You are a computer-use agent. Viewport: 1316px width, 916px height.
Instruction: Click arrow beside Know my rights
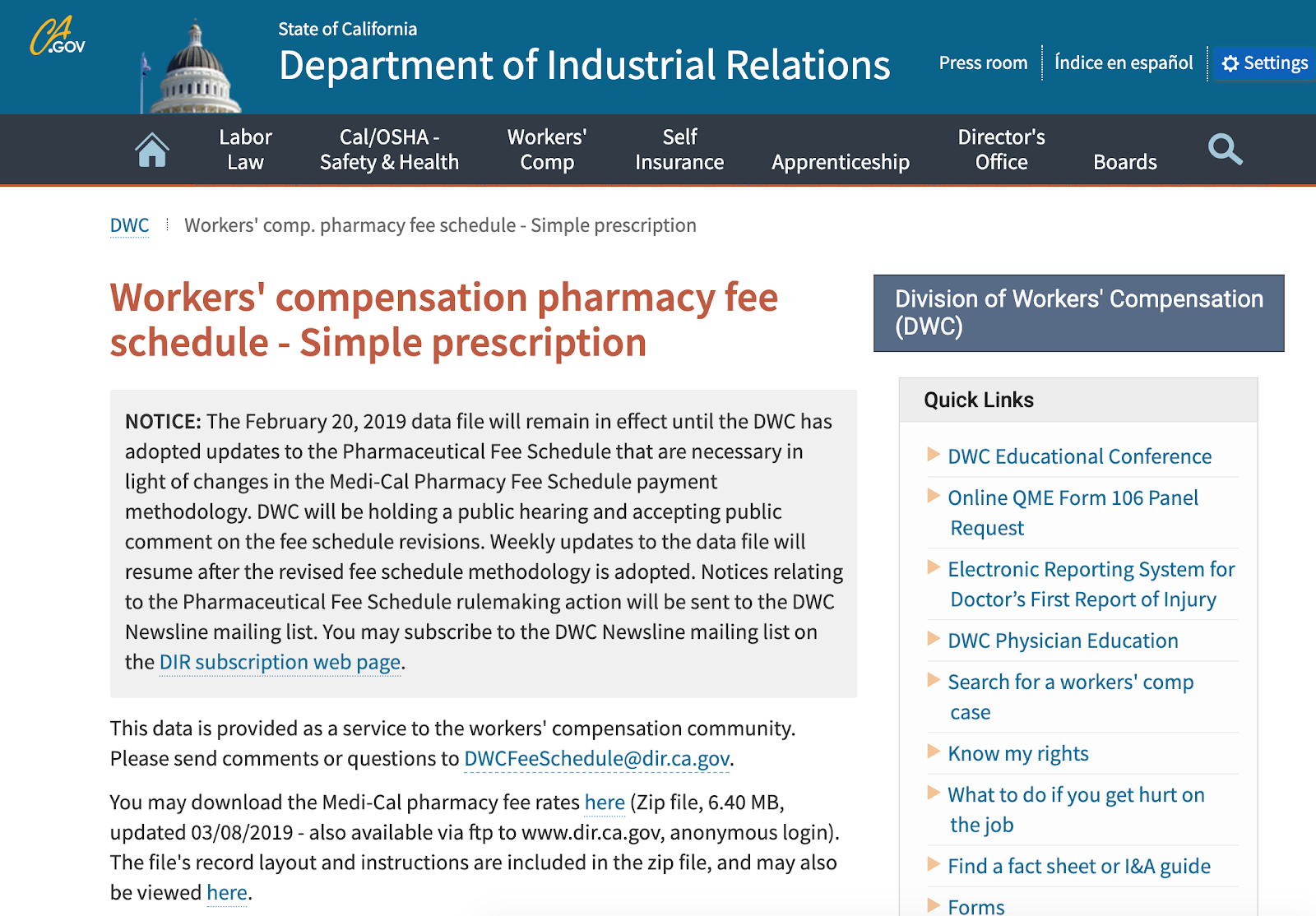pyautogui.click(x=934, y=751)
